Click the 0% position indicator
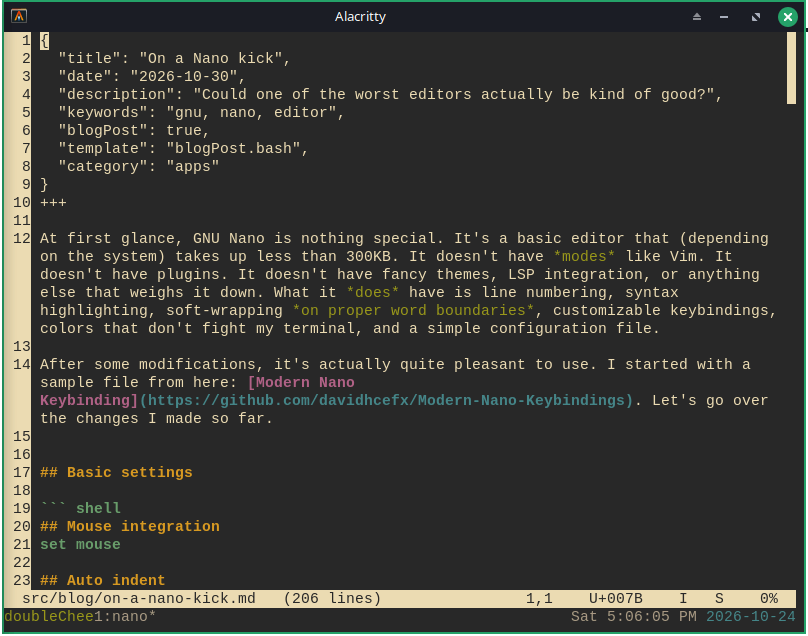The image size is (808, 636). tap(769, 599)
